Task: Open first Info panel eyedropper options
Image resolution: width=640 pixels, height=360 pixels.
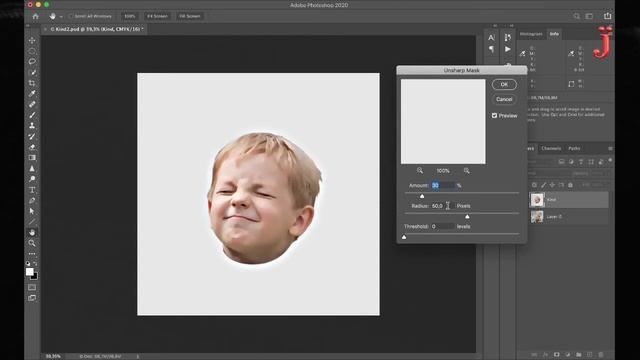Action: coord(522,53)
